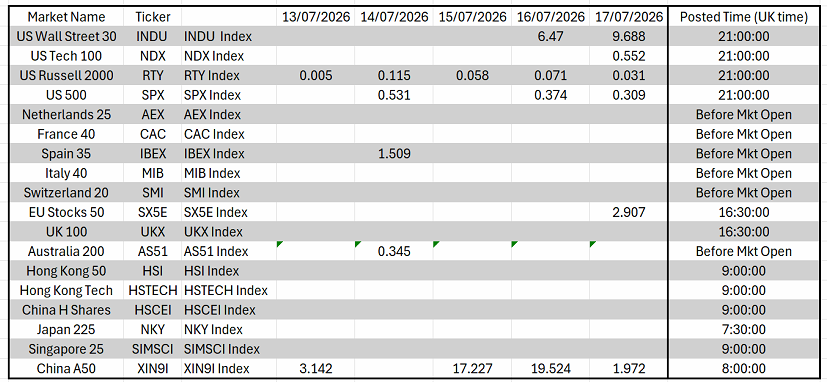Select the 'China A50' cell
Screen dimensions: 827x382
coord(66,368)
